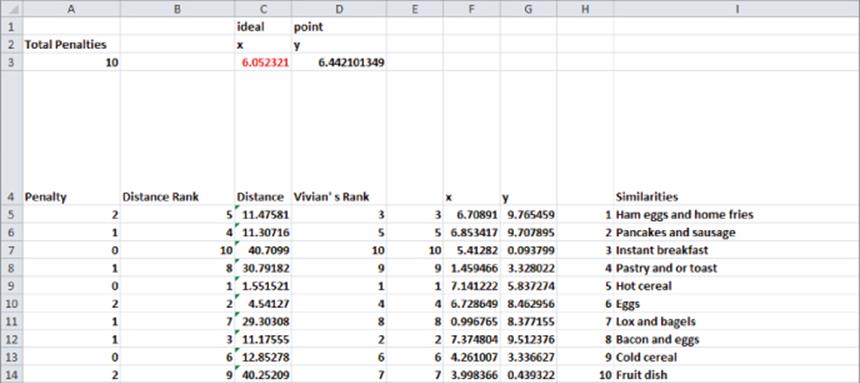Select distance value 11.17555
The height and width of the screenshot is (383, 860).
(263, 339)
